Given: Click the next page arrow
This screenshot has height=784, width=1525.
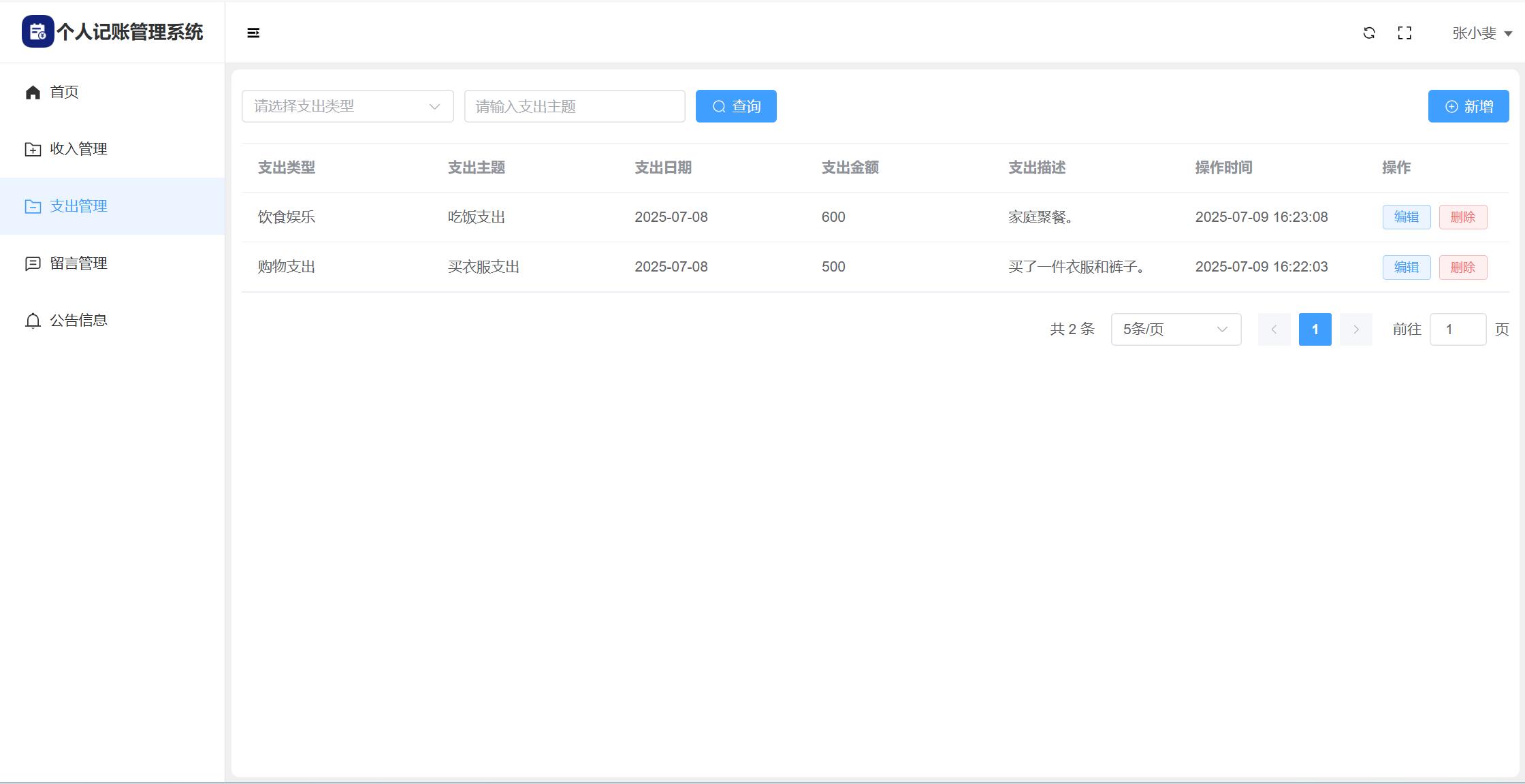Looking at the screenshot, I should pyautogui.click(x=1355, y=329).
